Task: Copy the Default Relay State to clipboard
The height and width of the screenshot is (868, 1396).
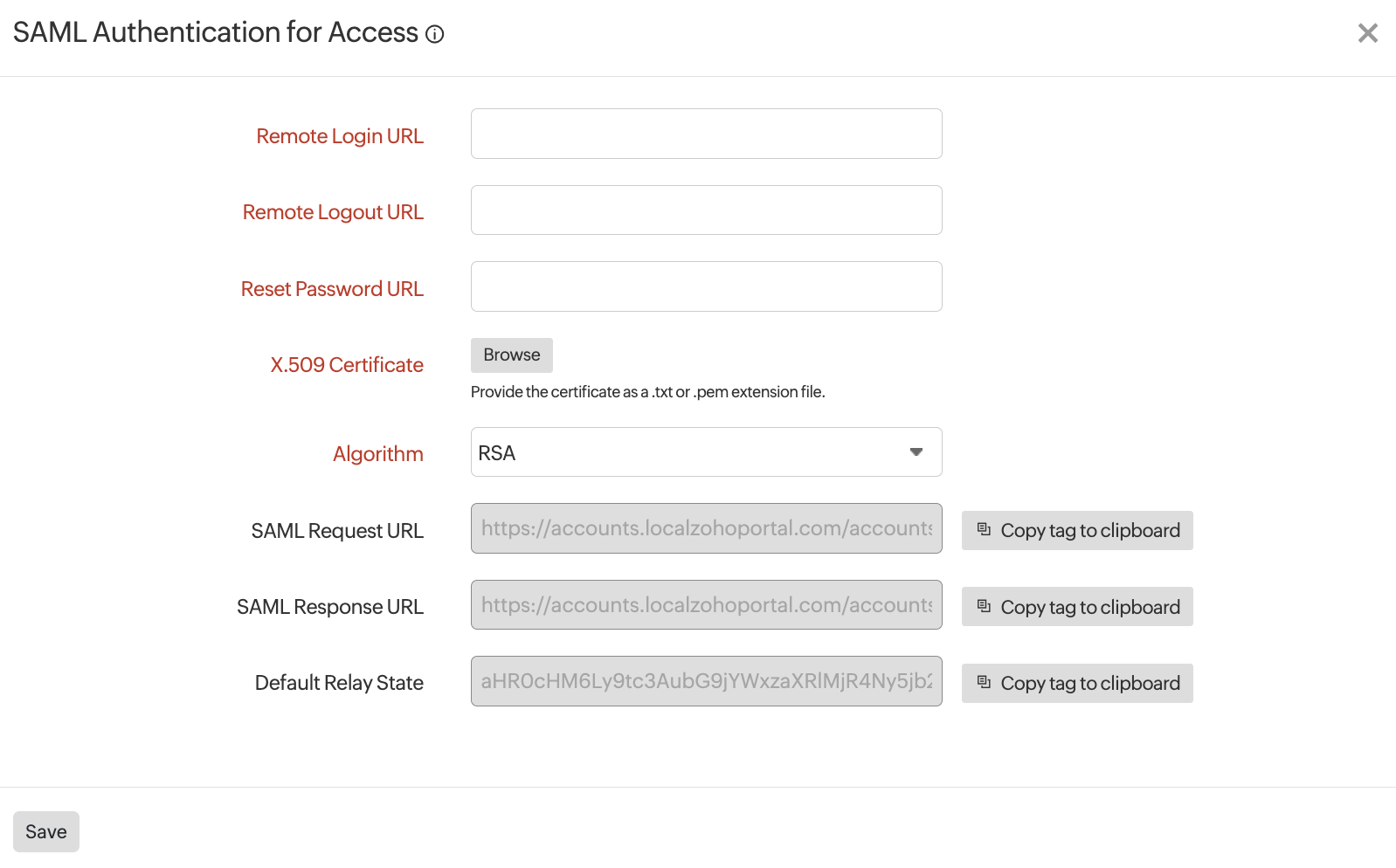Action: (x=1077, y=684)
